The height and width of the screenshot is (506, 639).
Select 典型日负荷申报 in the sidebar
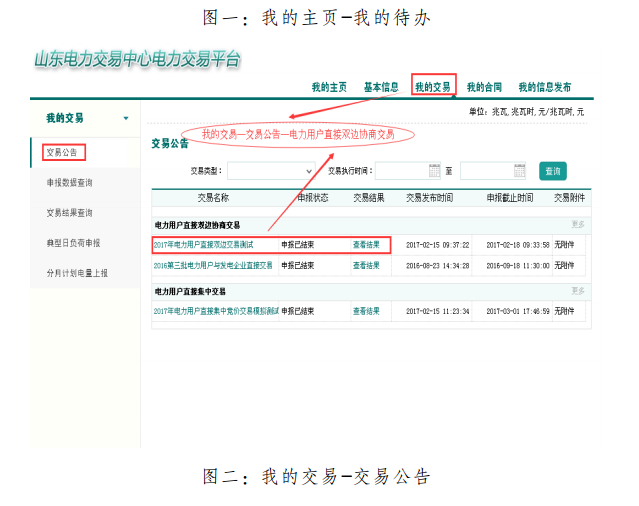click(72, 242)
